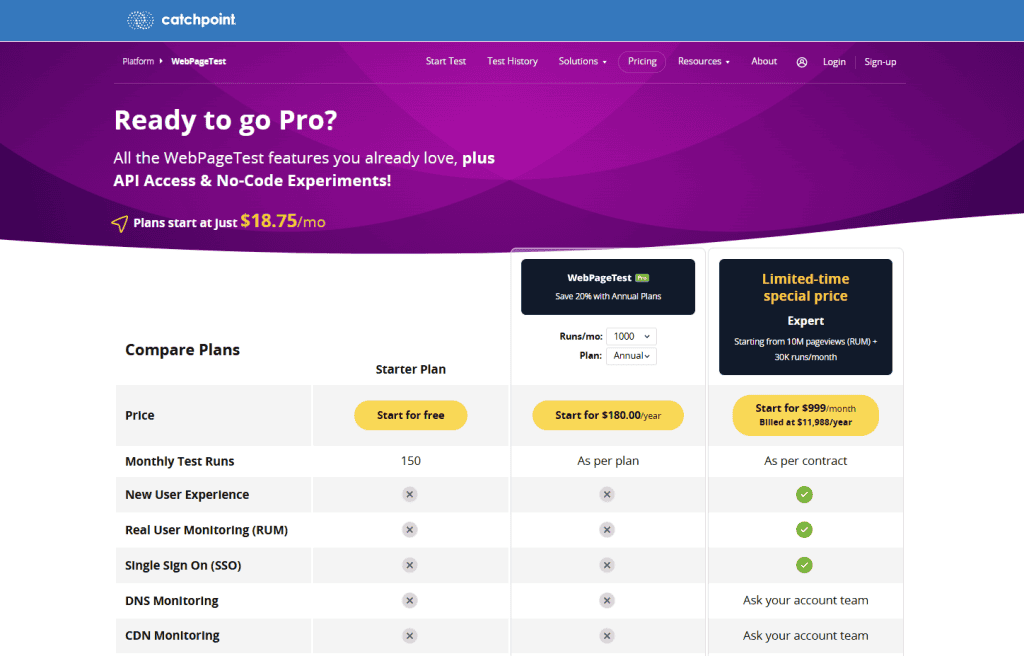Click the Limited-time special price Expert card

click(x=805, y=317)
